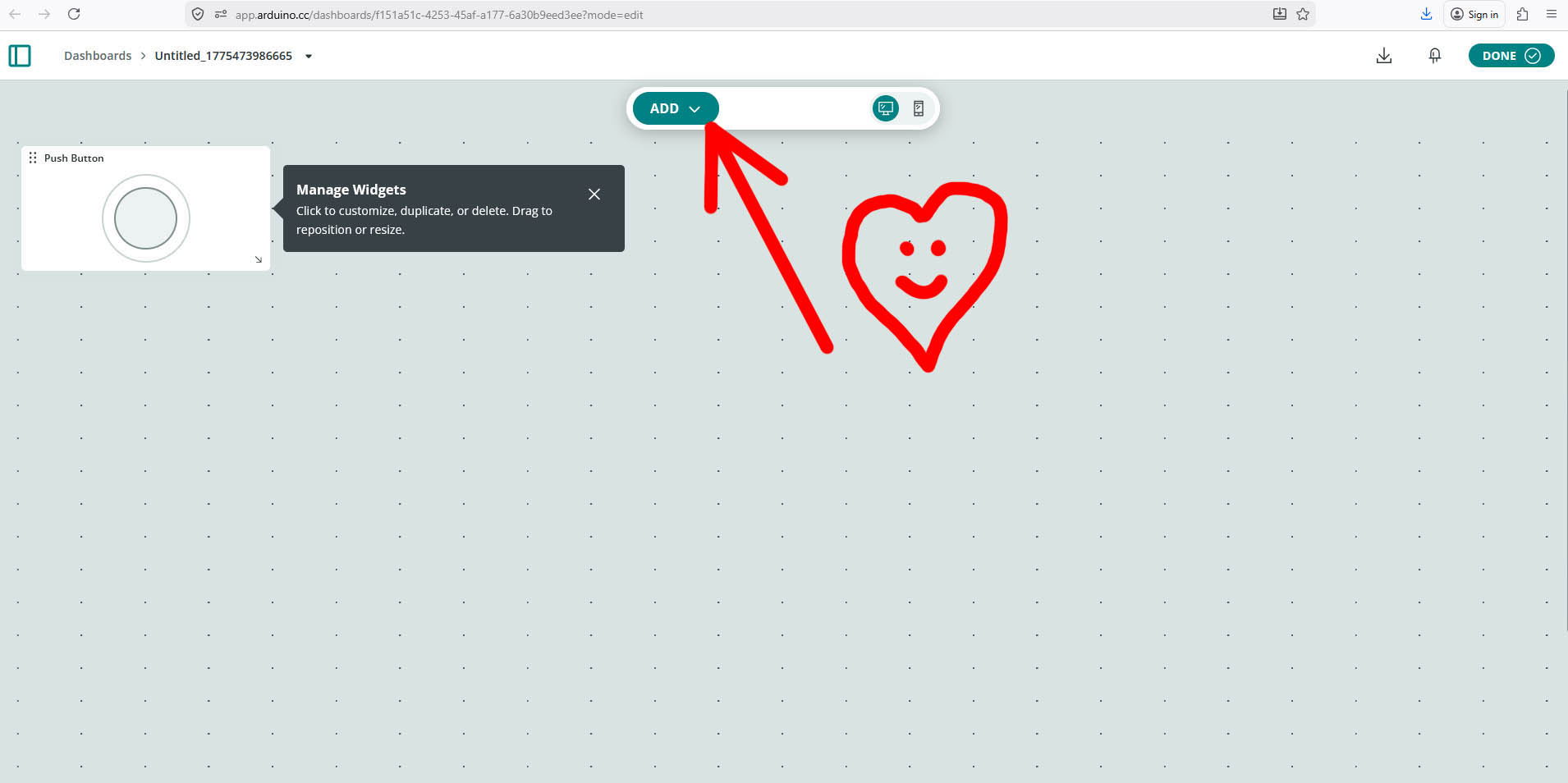Download the dashboard using the download icon
Viewport: 1568px width, 783px height.
click(x=1384, y=56)
